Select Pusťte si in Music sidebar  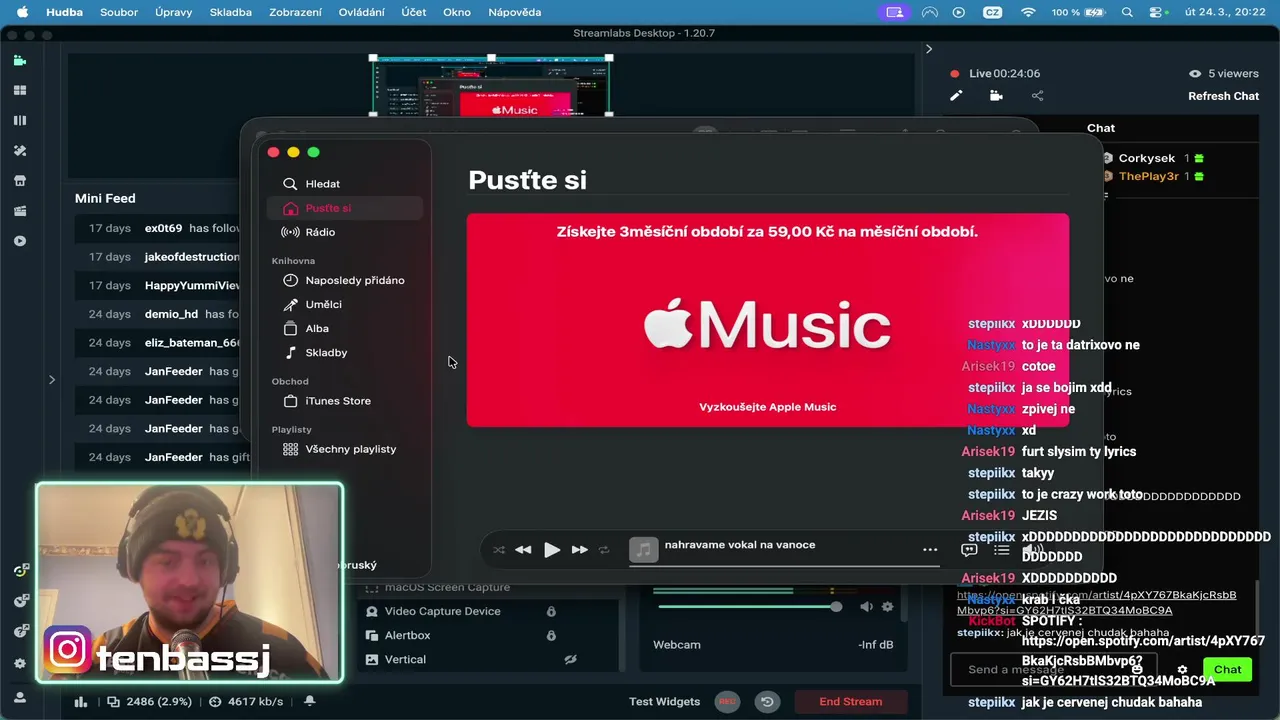[344, 208]
